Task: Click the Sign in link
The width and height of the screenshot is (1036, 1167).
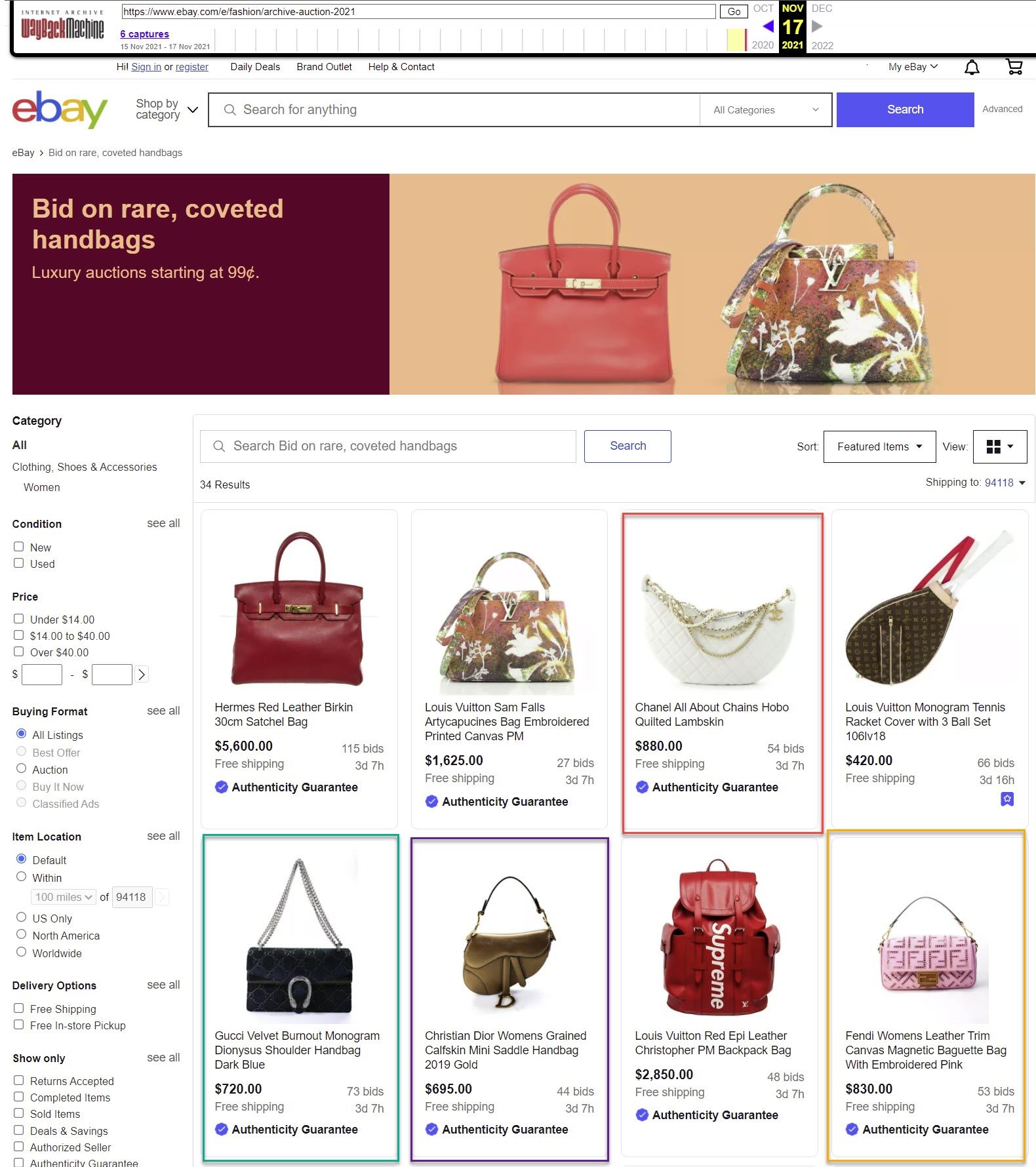Action: pyautogui.click(x=146, y=67)
